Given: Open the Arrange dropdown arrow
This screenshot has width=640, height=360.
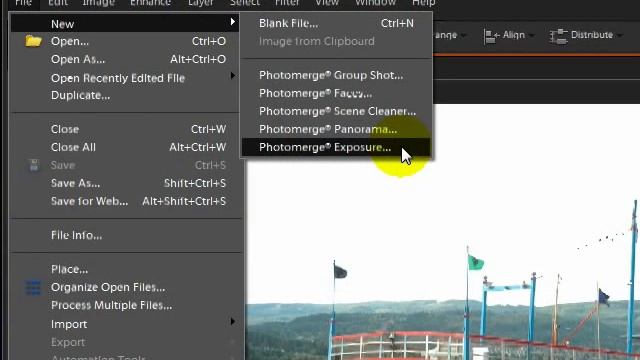Looking at the screenshot, I should click(463, 36).
